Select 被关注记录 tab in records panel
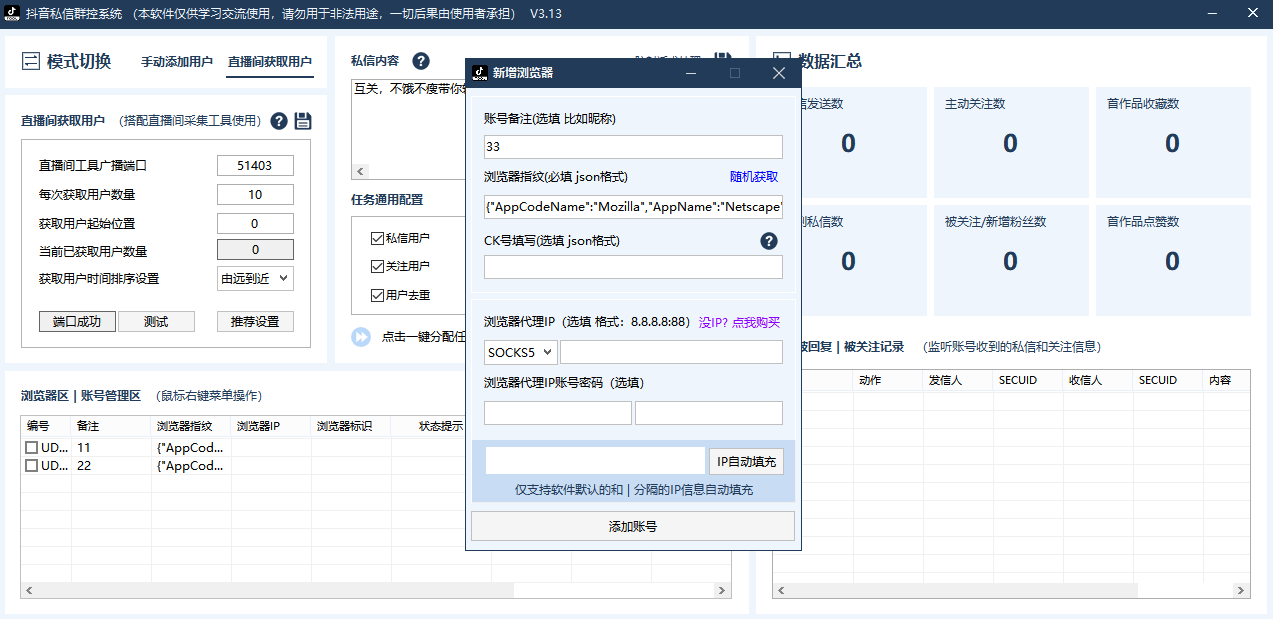Viewport: 1273px width, 619px height. tap(874, 347)
